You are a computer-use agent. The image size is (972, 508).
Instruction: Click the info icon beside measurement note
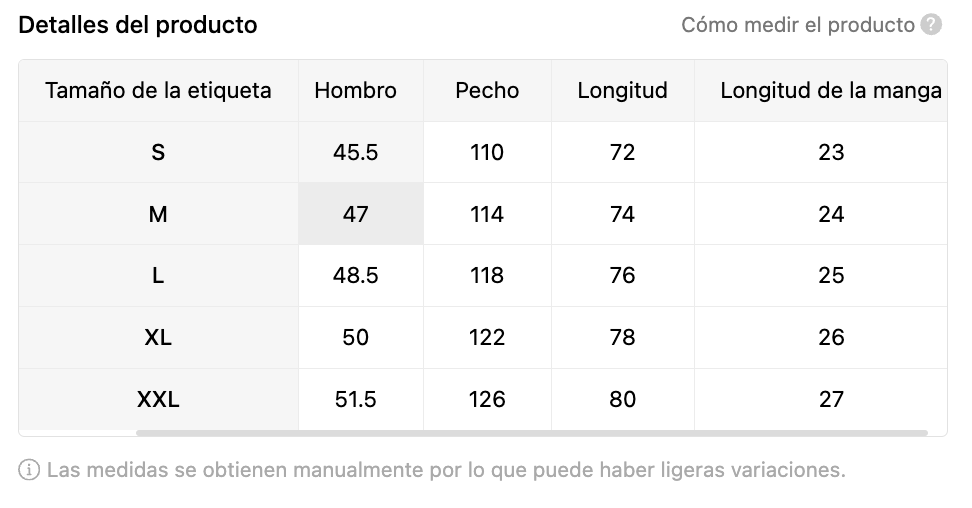click(30, 469)
